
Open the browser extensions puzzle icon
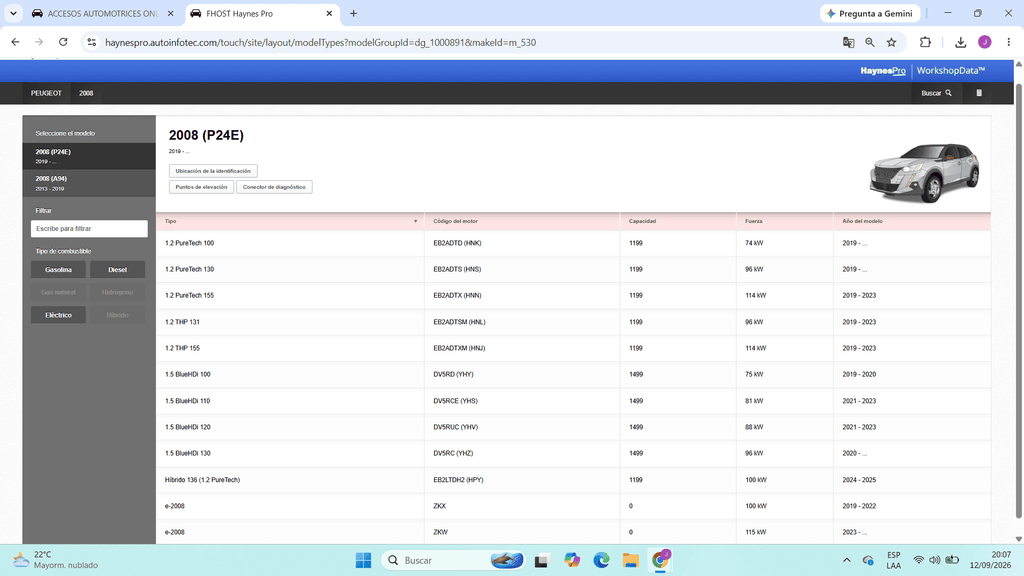point(925,42)
